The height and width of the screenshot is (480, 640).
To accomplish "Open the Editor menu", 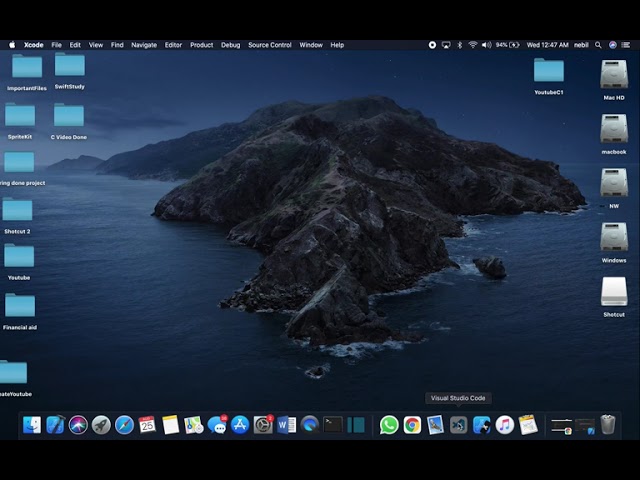I will 173,45.
